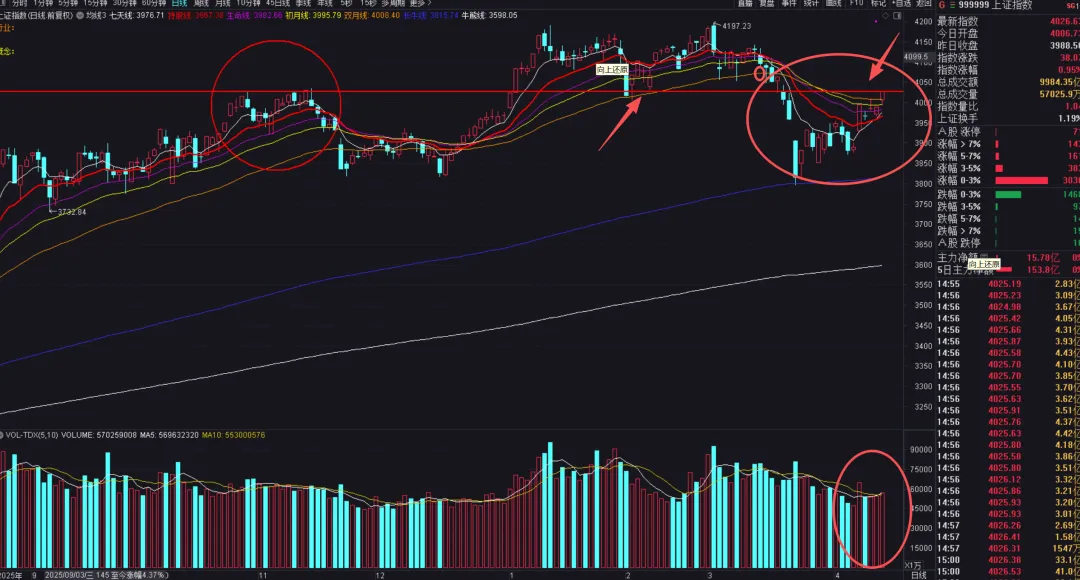Click the 4197.23 high price label
Image resolution: width=1080 pixels, height=580 pixels.
(736, 26)
